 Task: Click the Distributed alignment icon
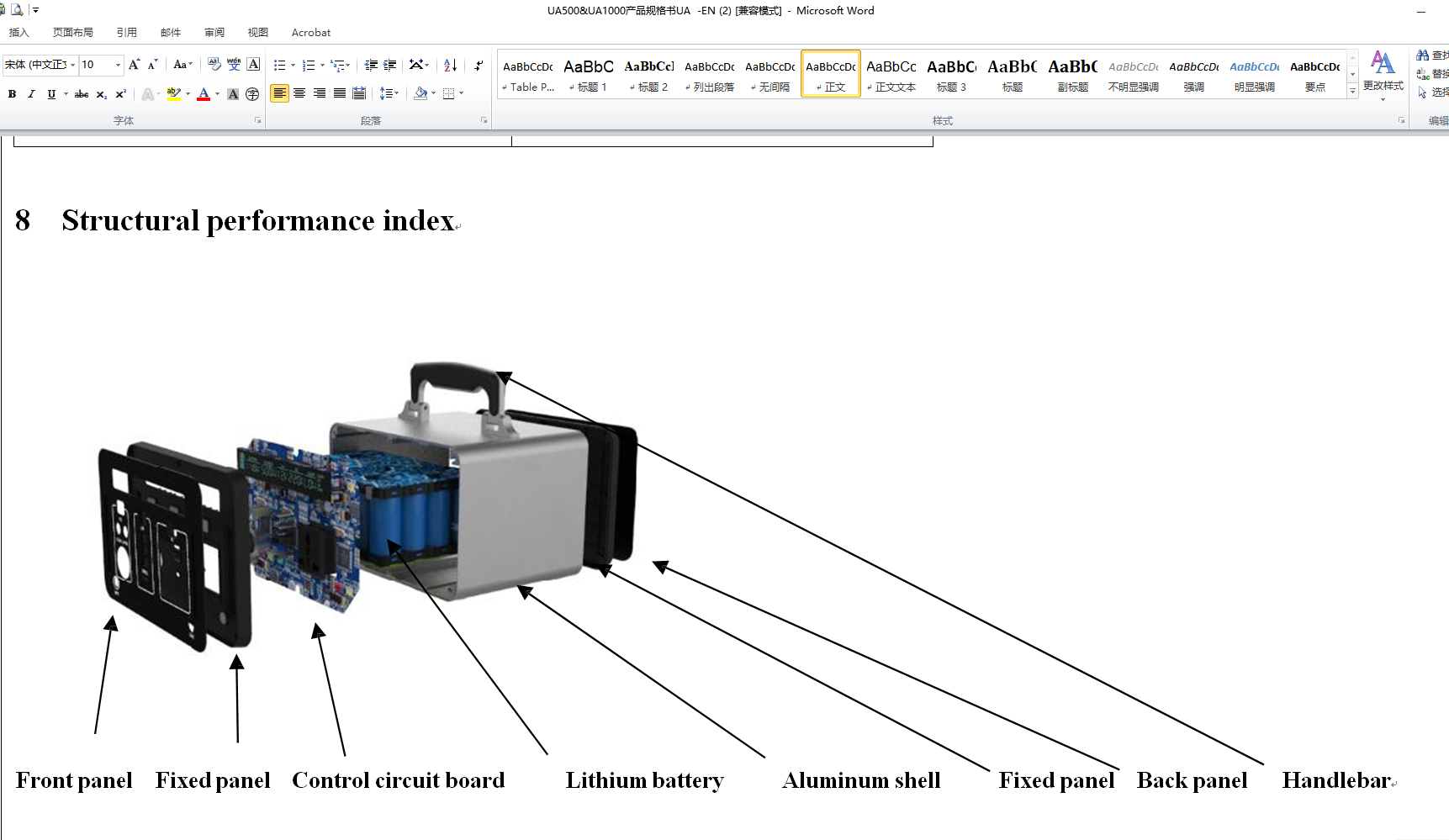pos(359,93)
